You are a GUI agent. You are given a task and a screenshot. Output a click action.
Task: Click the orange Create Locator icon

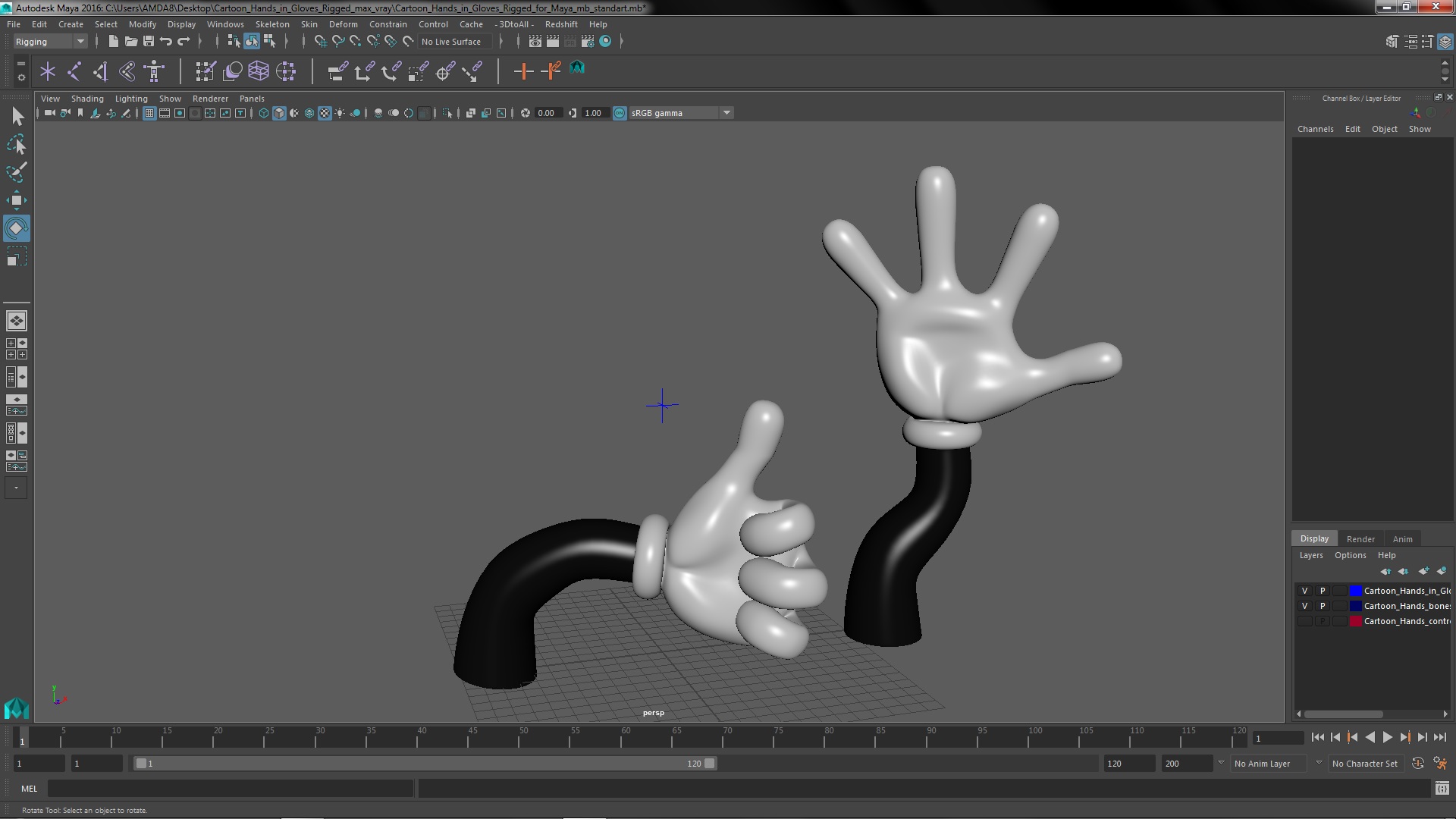pyautogui.click(x=523, y=71)
